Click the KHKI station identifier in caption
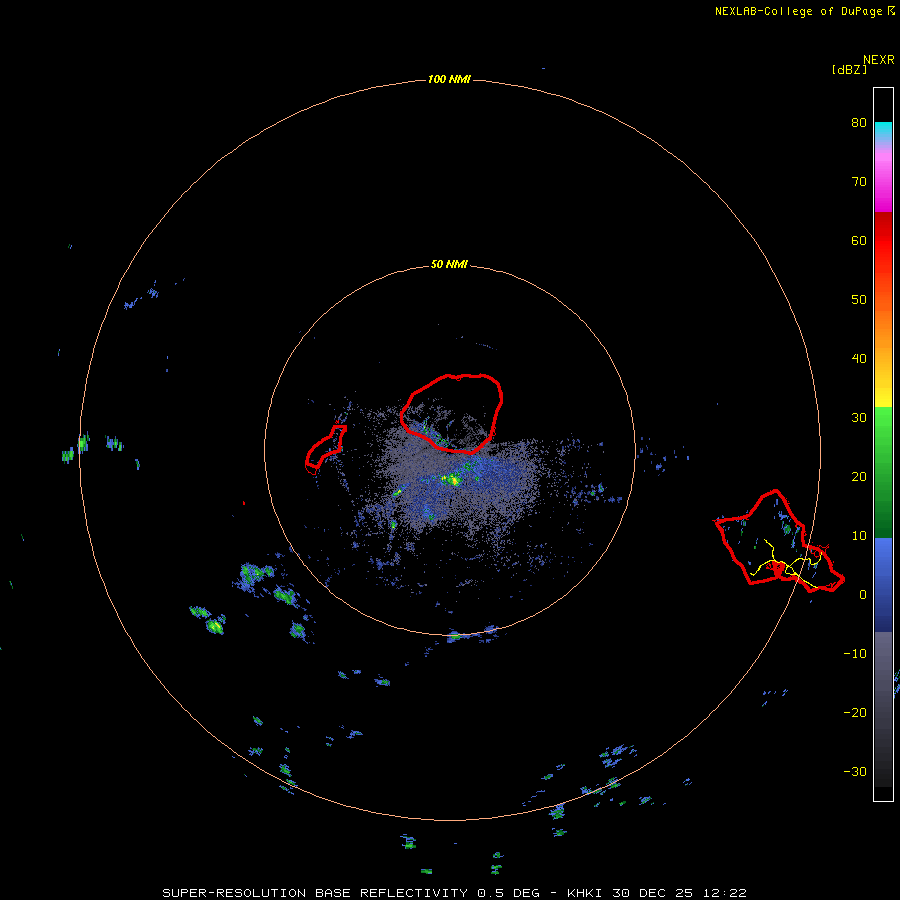The width and height of the screenshot is (900, 900). [587, 893]
